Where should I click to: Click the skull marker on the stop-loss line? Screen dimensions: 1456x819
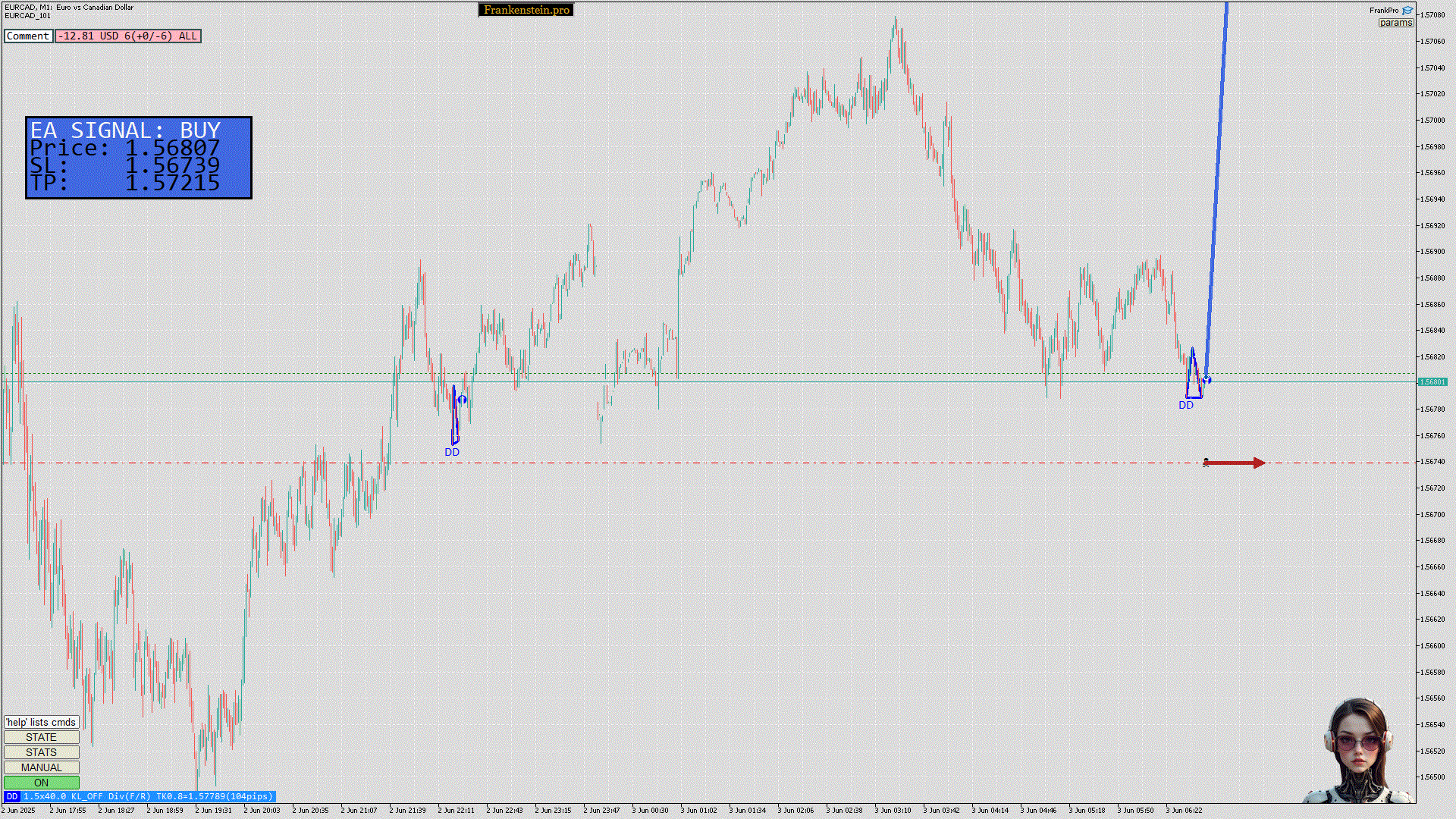[x=1206, y=462]
